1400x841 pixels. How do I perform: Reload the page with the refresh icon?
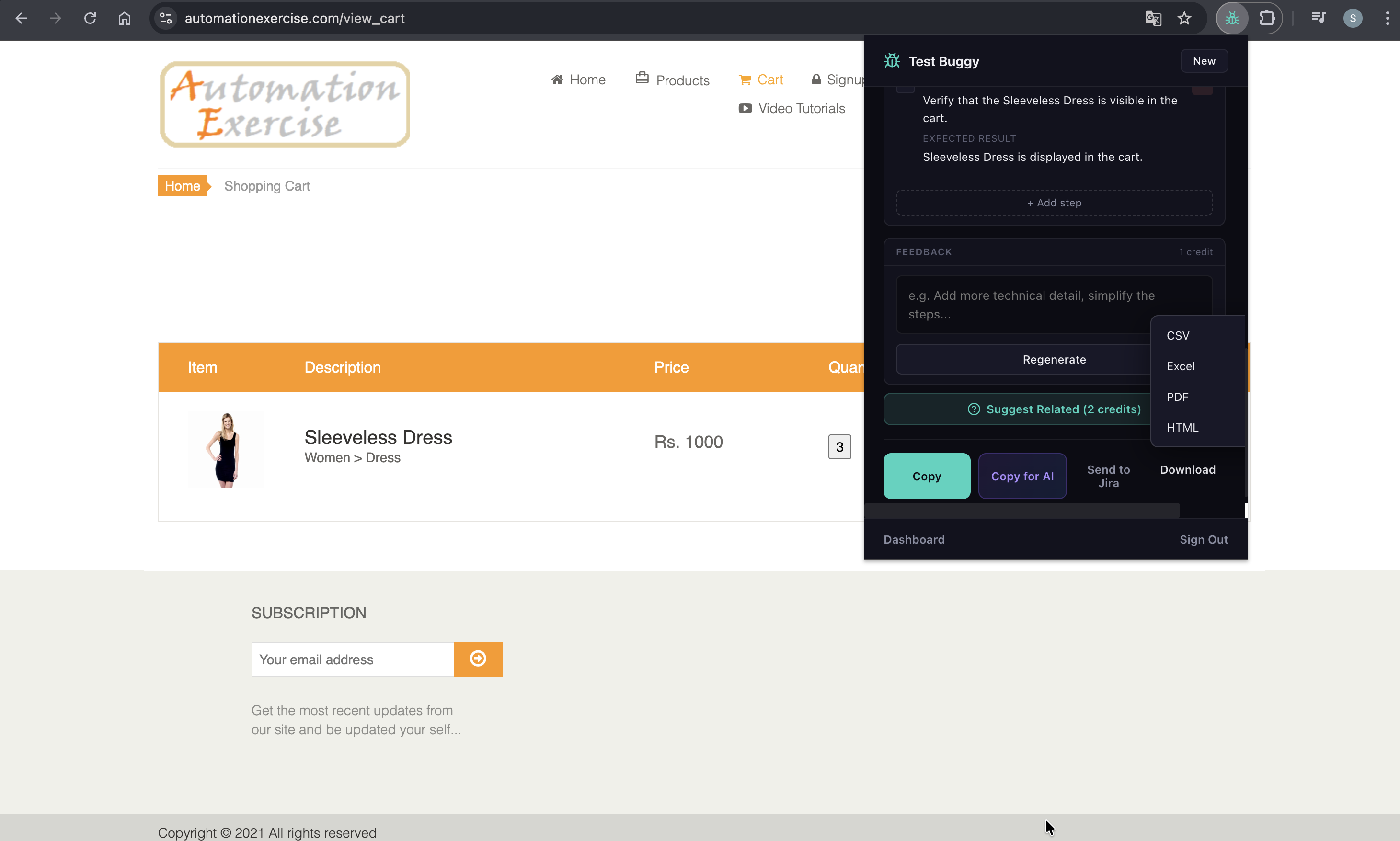coord(90,19)
